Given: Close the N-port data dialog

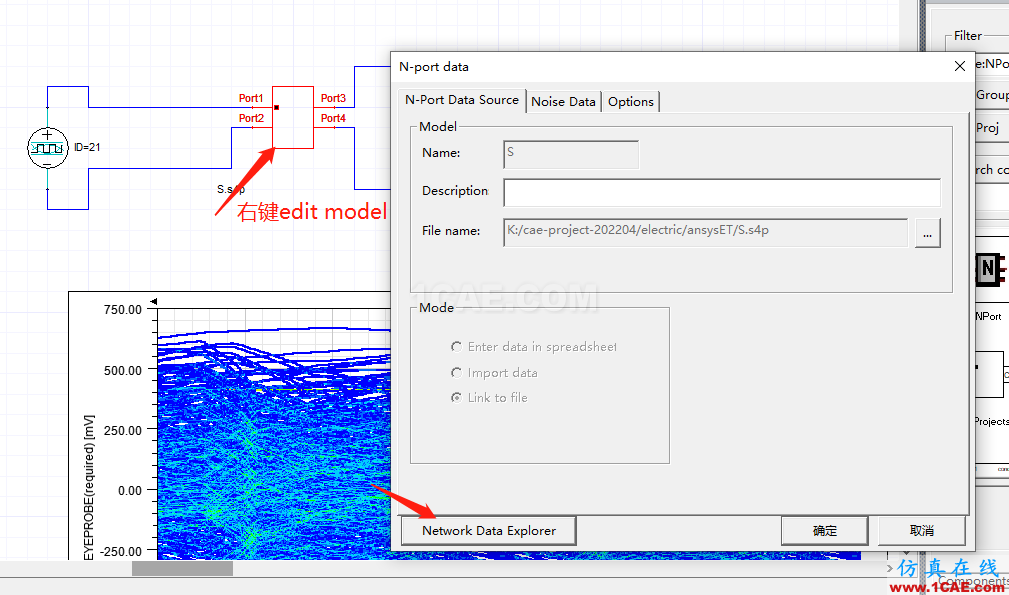Looking at the screenshot, I should (x=959, y=66).
